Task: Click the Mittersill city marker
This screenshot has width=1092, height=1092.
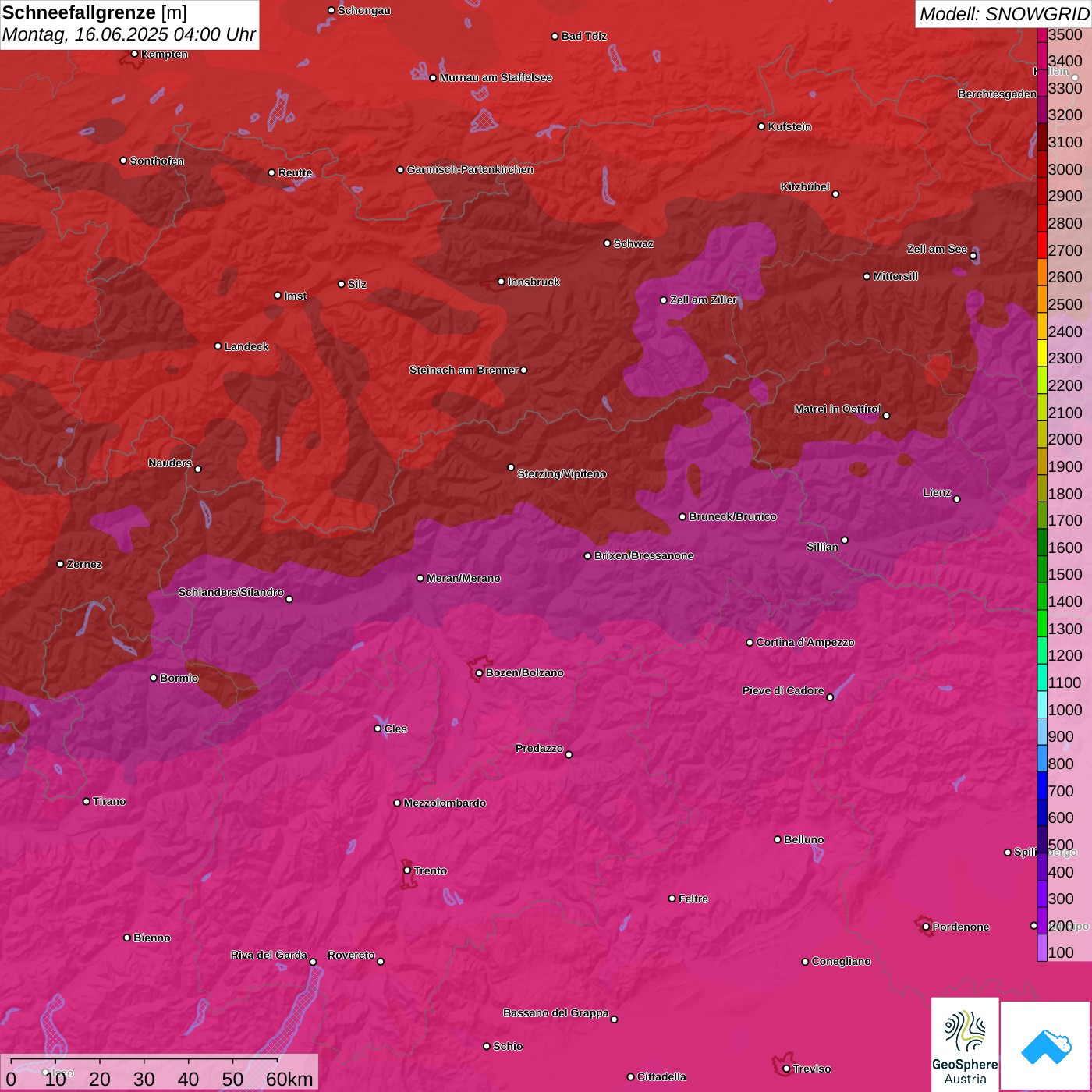Action: [x=867, y=276]
